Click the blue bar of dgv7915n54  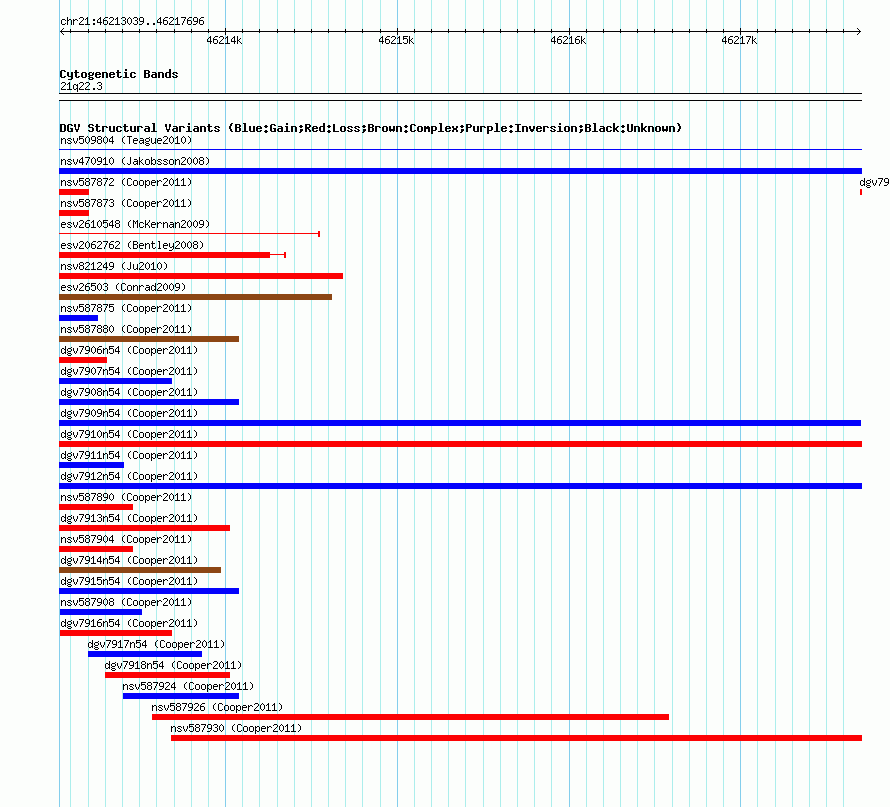click(x=149, y=591)
